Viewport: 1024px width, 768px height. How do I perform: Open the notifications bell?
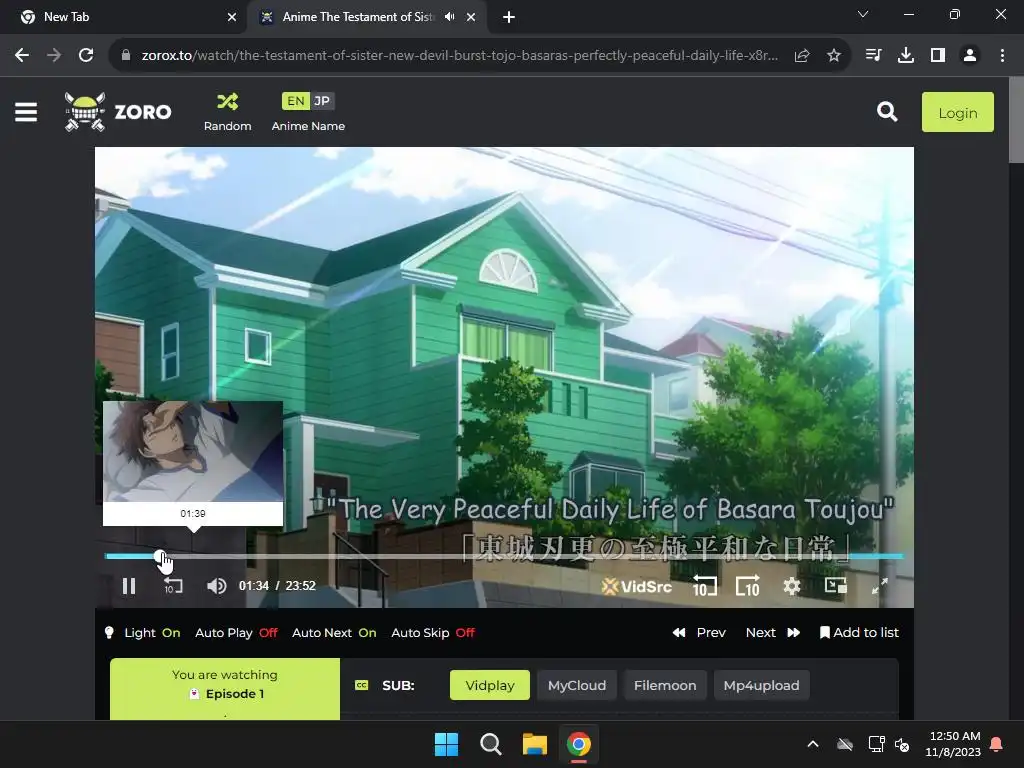click(x=997, y=744)
